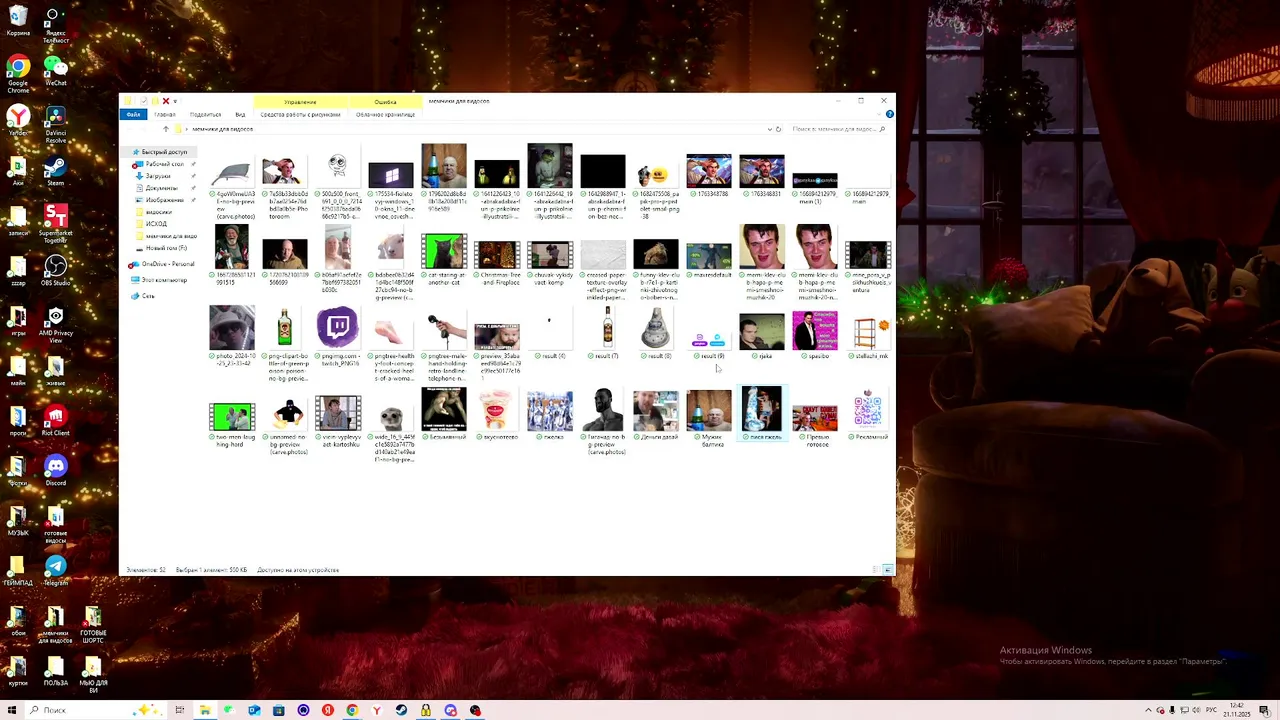
Task: Click the address bar path мемчики для видосов
Action: coord(222,129)
